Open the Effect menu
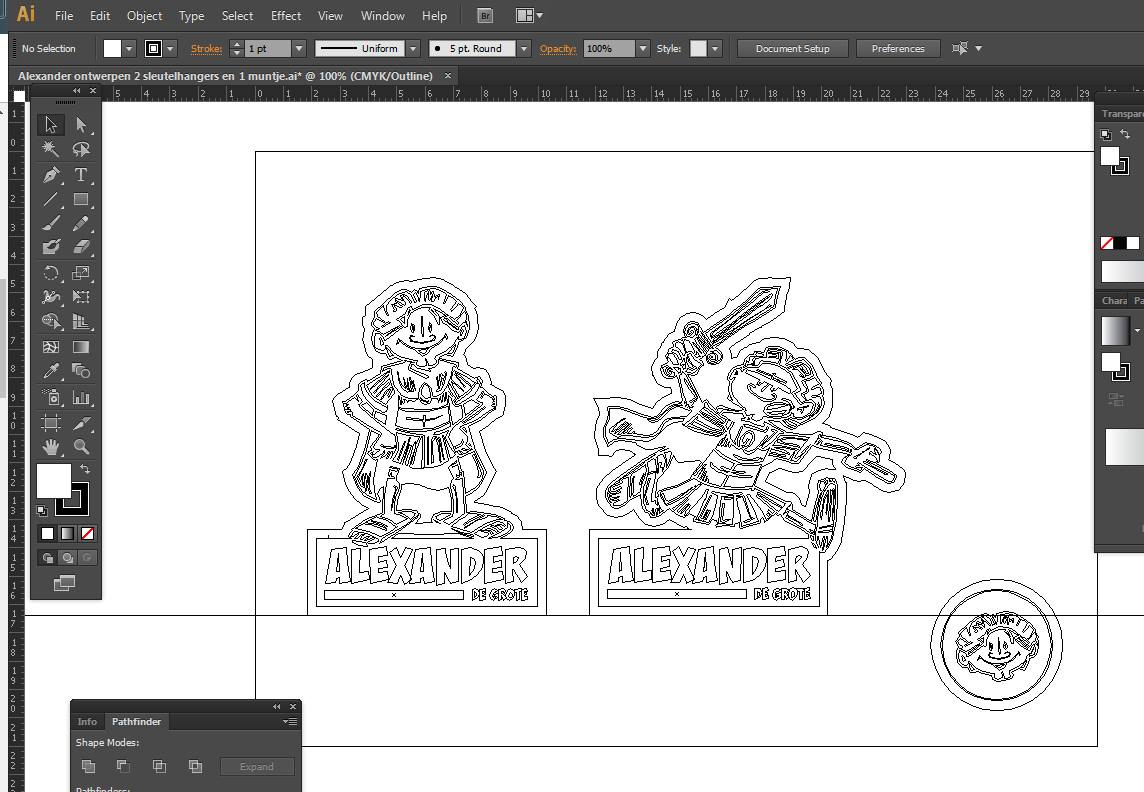 [286, 16]
